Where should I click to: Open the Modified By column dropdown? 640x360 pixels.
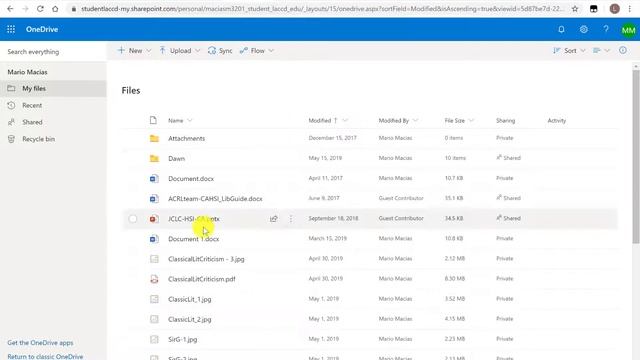click(x=416, y=120)
